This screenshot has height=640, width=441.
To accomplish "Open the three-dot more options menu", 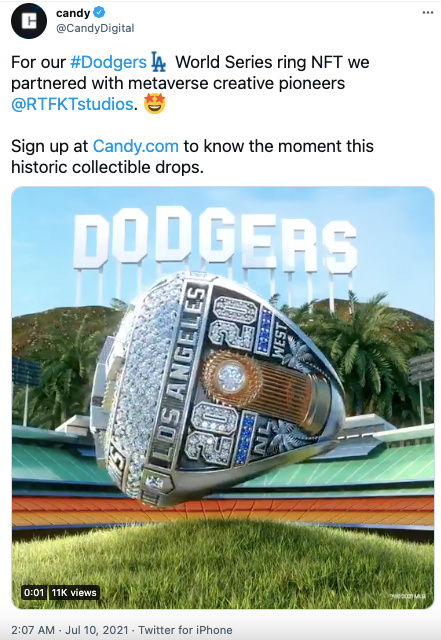I will (x=428, y=13).
